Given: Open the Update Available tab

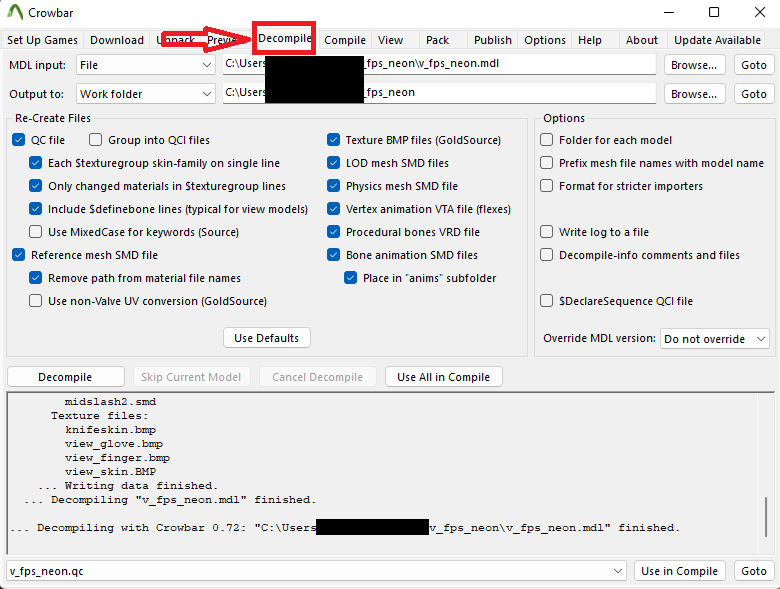Looking at the screenshot, I should pos(717,40).
